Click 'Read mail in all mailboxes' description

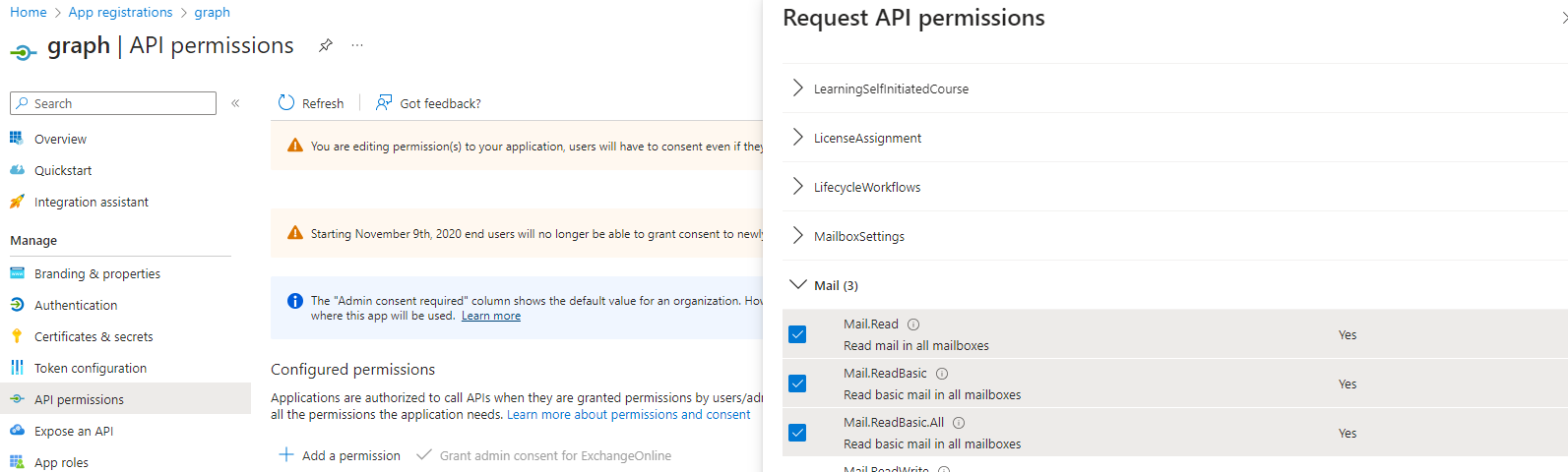(916, 345)
